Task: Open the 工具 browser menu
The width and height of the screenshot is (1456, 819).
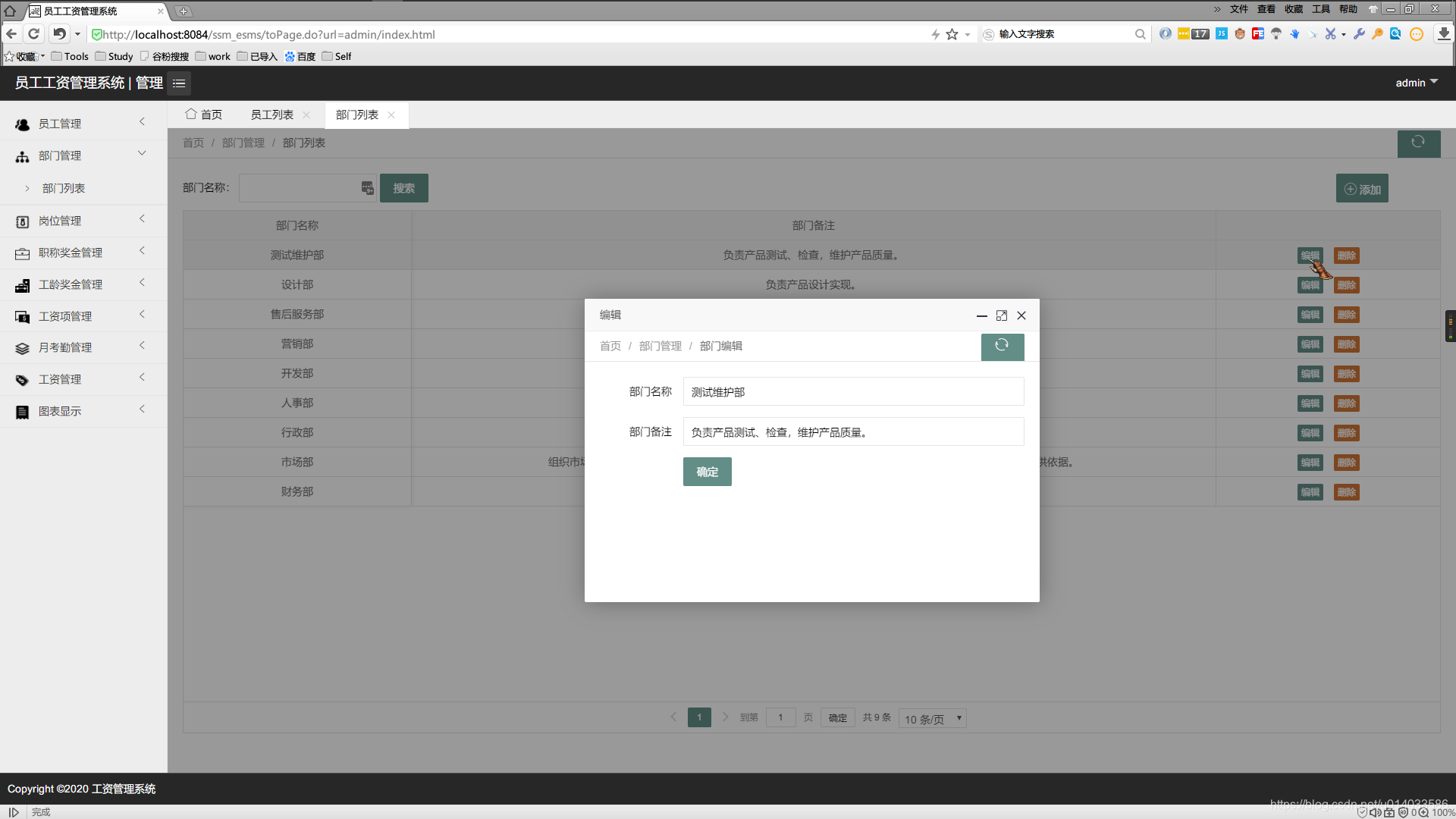Action: tap(1321, 9)
